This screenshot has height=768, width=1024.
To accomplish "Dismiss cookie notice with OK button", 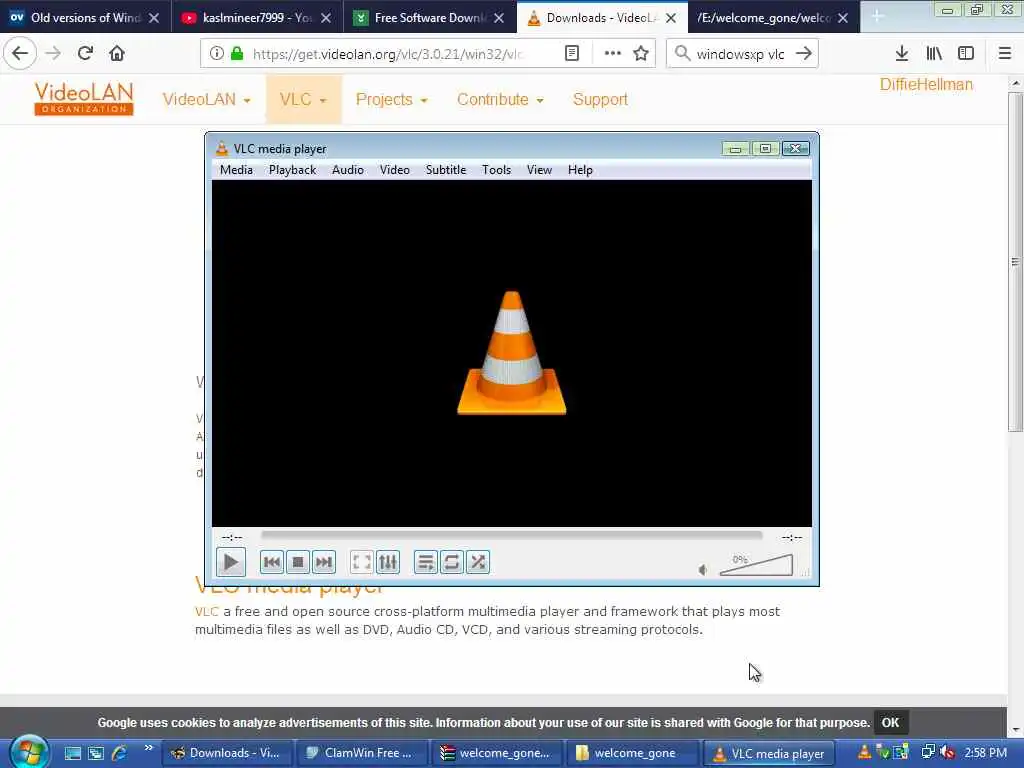I will [890, 722].
